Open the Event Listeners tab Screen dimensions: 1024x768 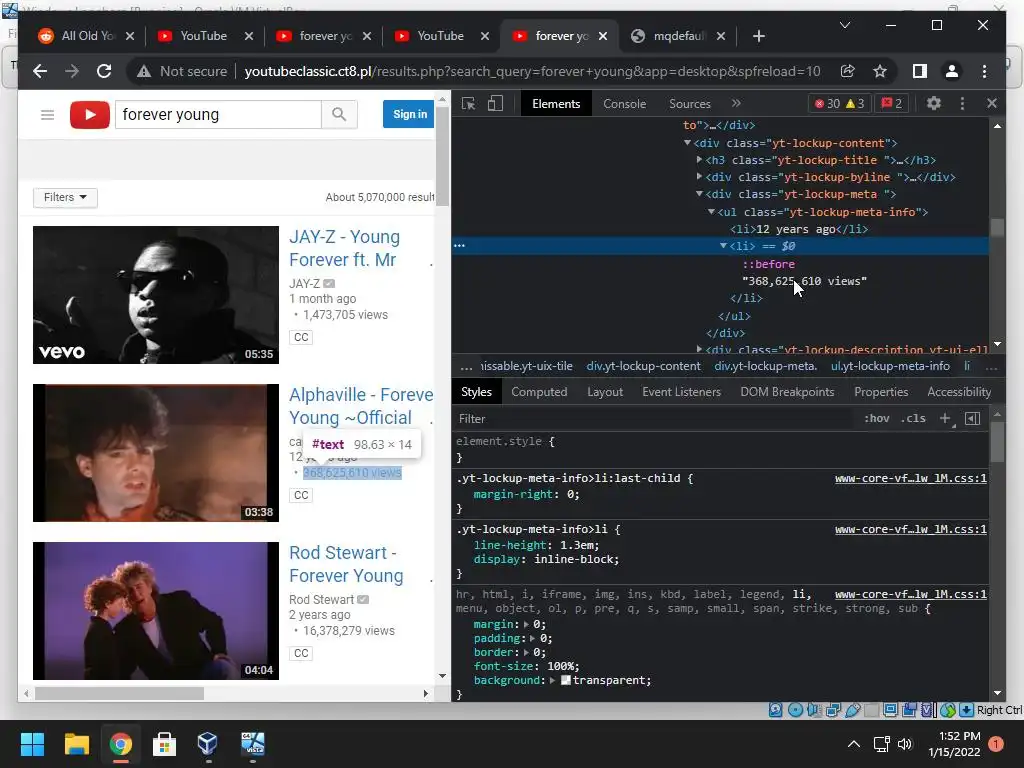681,392
